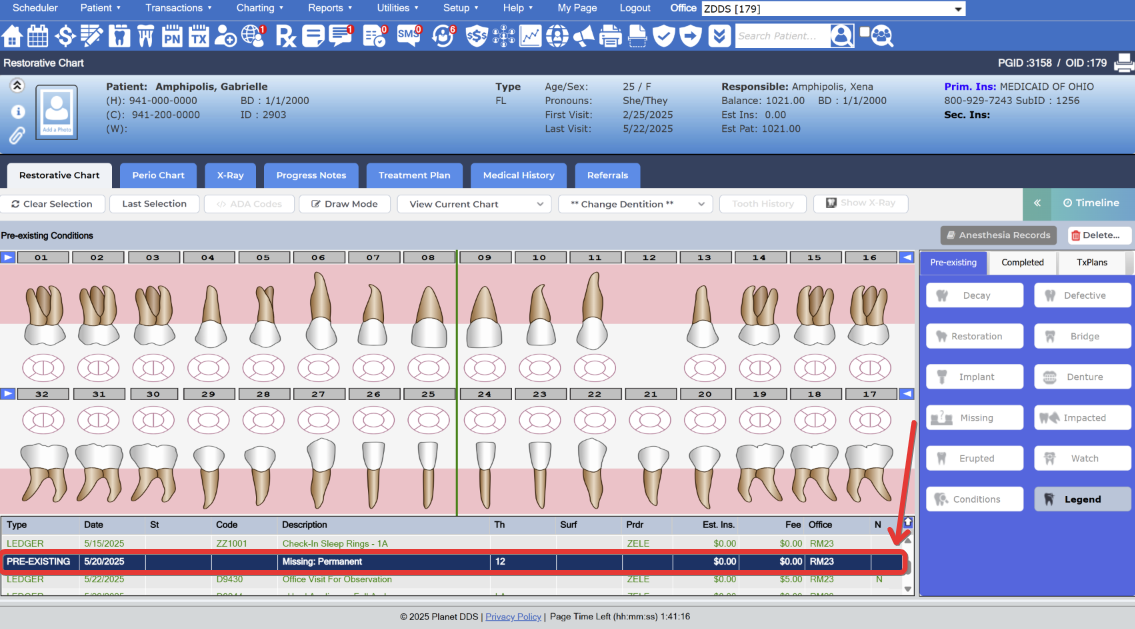The image size is (1135, 629).
Task: Select the Impacted condition button
Action: pos(1082,418)
